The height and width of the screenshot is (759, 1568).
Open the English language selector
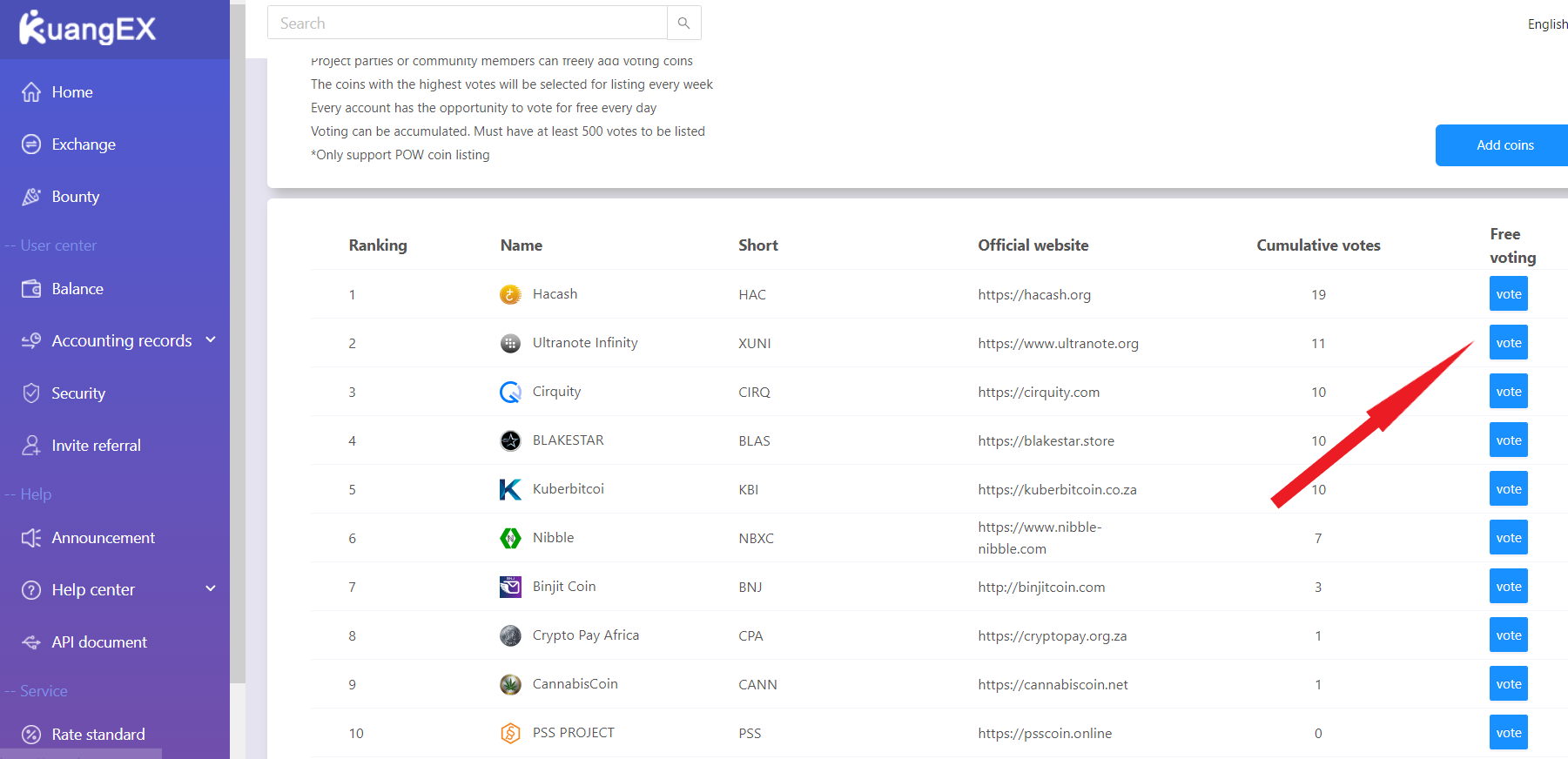tap(1547, 24)
